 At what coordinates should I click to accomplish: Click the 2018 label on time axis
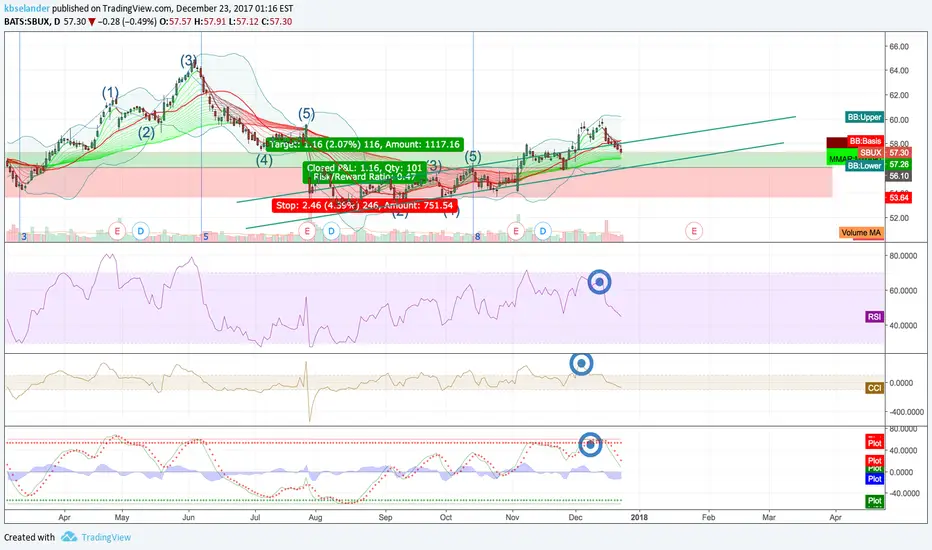pos(639,517)
